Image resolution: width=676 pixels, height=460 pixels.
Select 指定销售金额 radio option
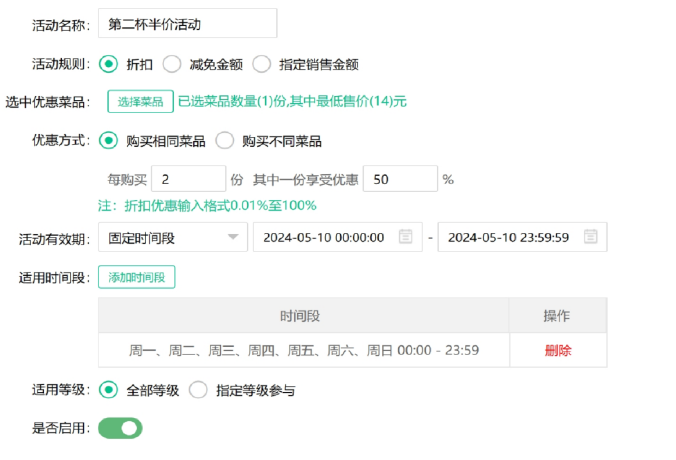(262, 64)
